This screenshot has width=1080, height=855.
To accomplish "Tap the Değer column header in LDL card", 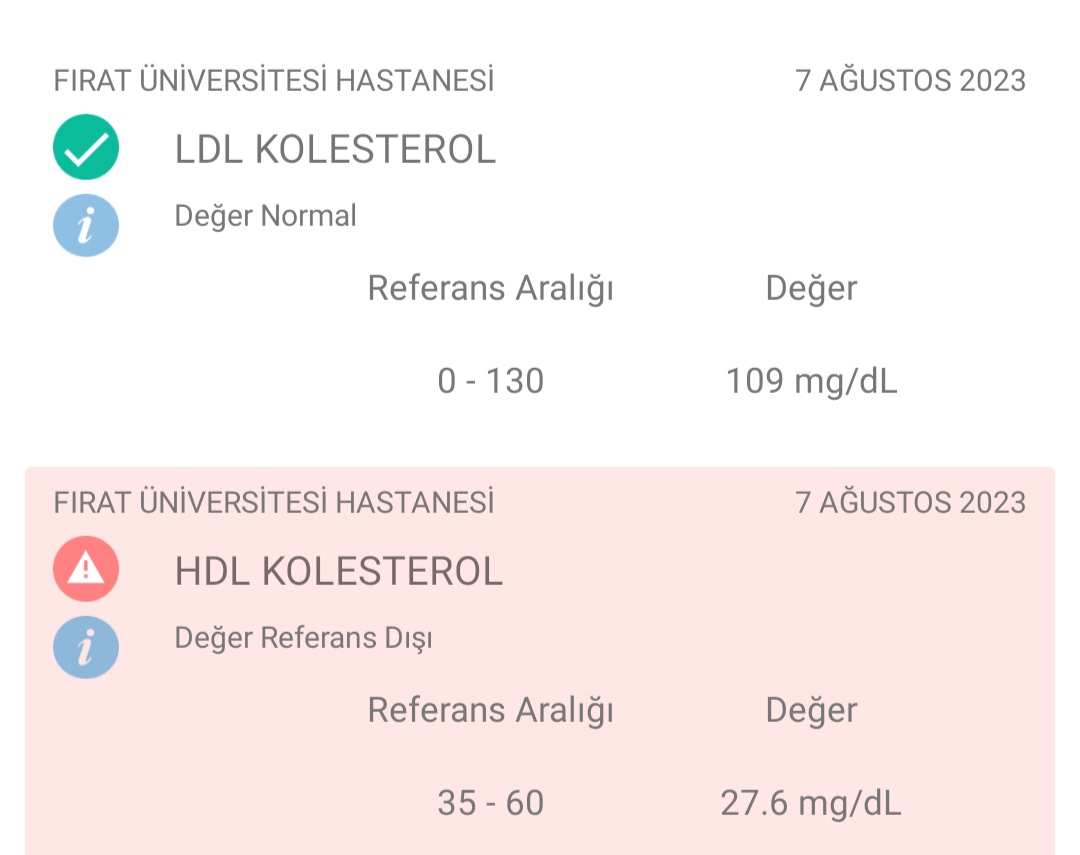I will point(811,289).
